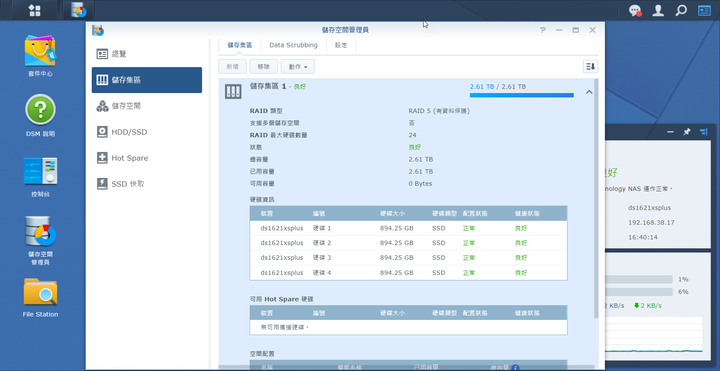Open File Station desktop icon

[40, 298]
